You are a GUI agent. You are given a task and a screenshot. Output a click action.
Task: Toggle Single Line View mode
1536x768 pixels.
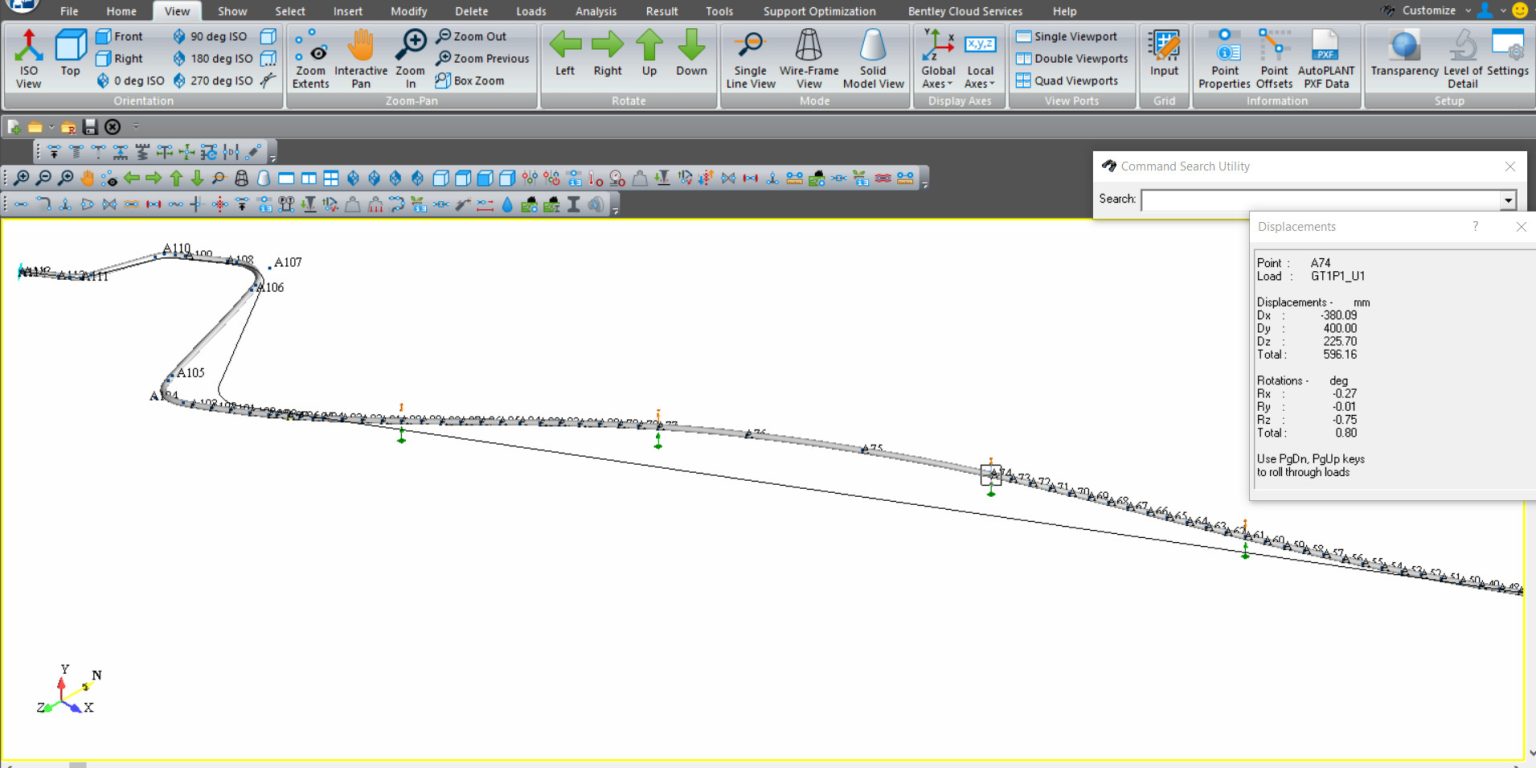point(750,58)
